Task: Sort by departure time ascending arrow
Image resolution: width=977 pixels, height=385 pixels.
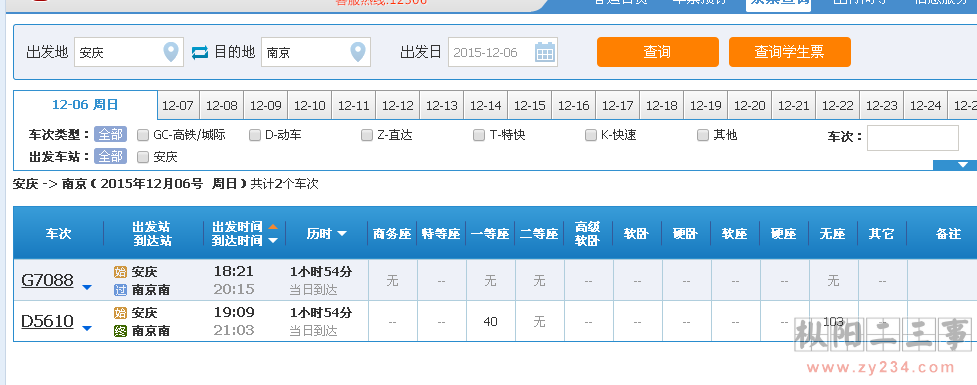Action: point(273,227)
